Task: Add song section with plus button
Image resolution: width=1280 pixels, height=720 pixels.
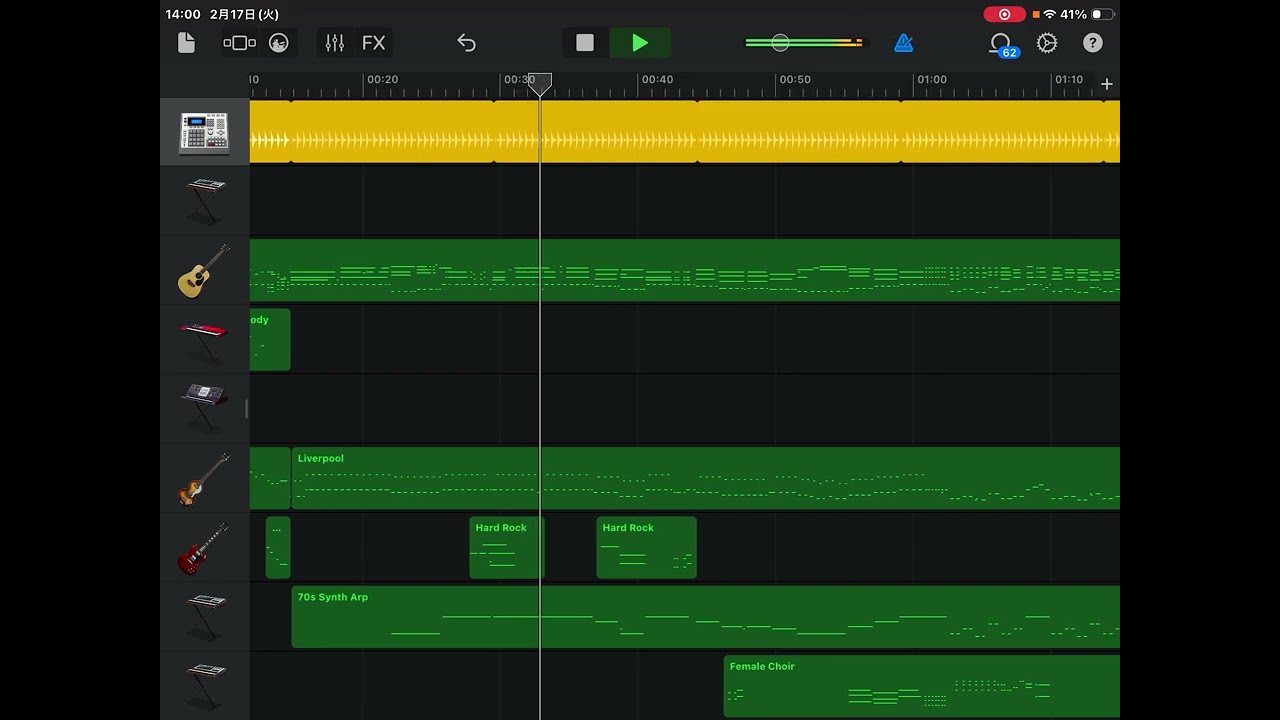Action: point(1107,84)
